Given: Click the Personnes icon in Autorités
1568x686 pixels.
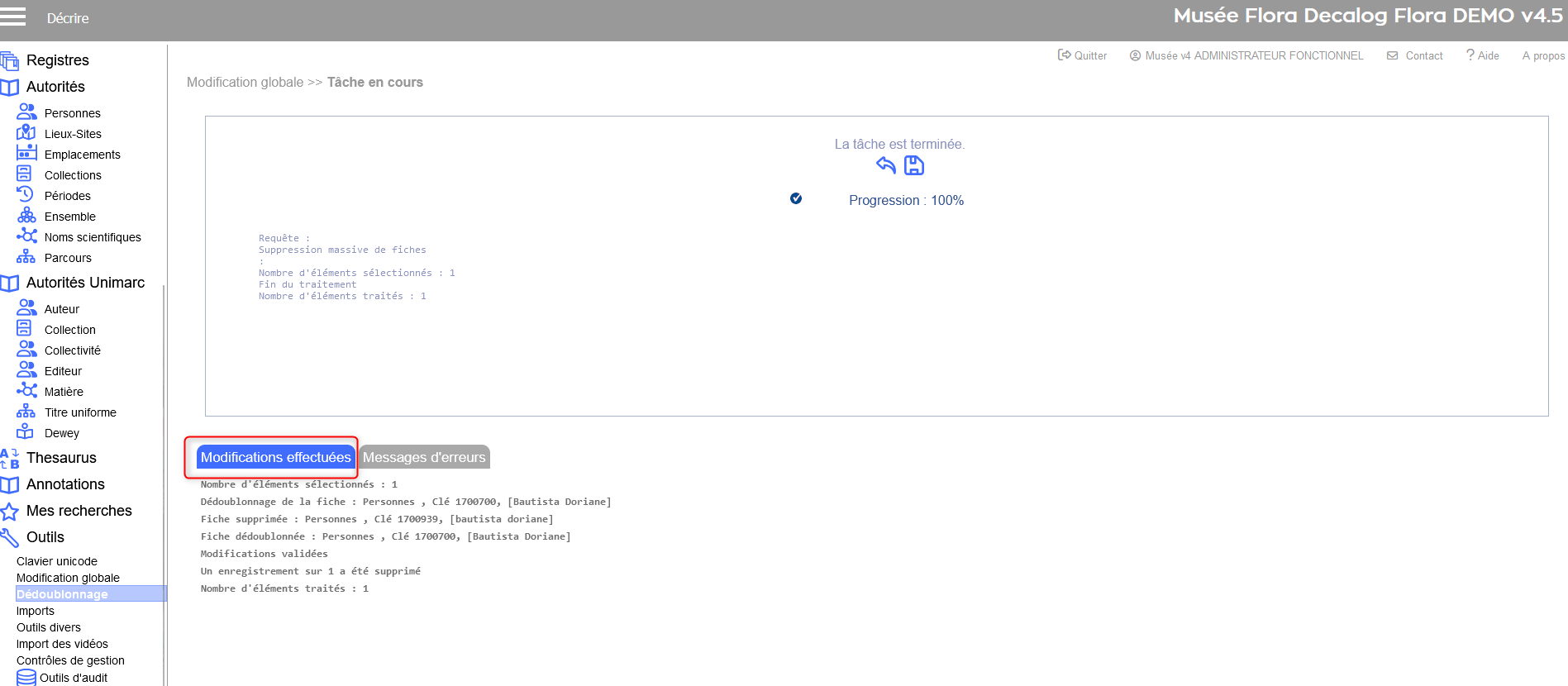Looking at the screenshot, I should point(26,112).
